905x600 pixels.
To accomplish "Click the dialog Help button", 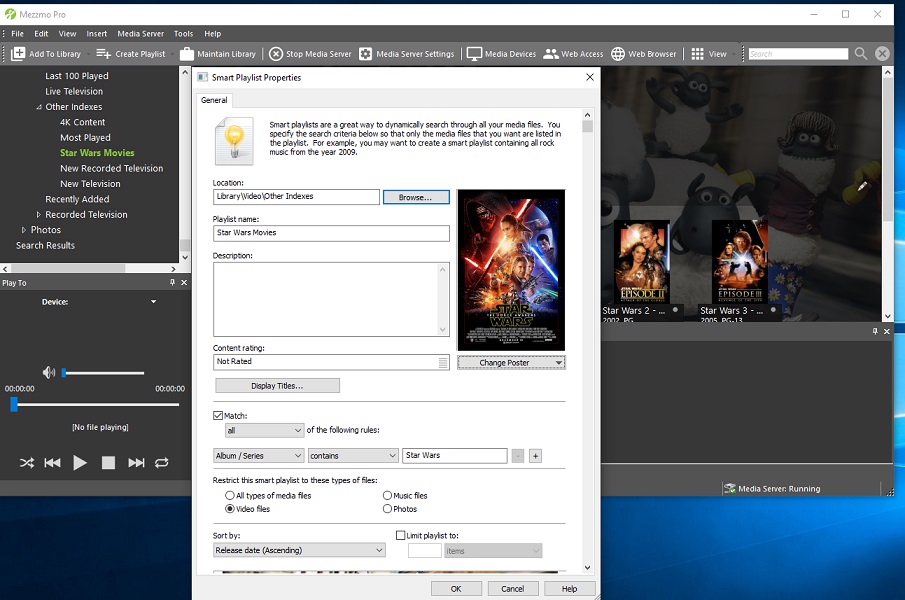I will [569, 588].
